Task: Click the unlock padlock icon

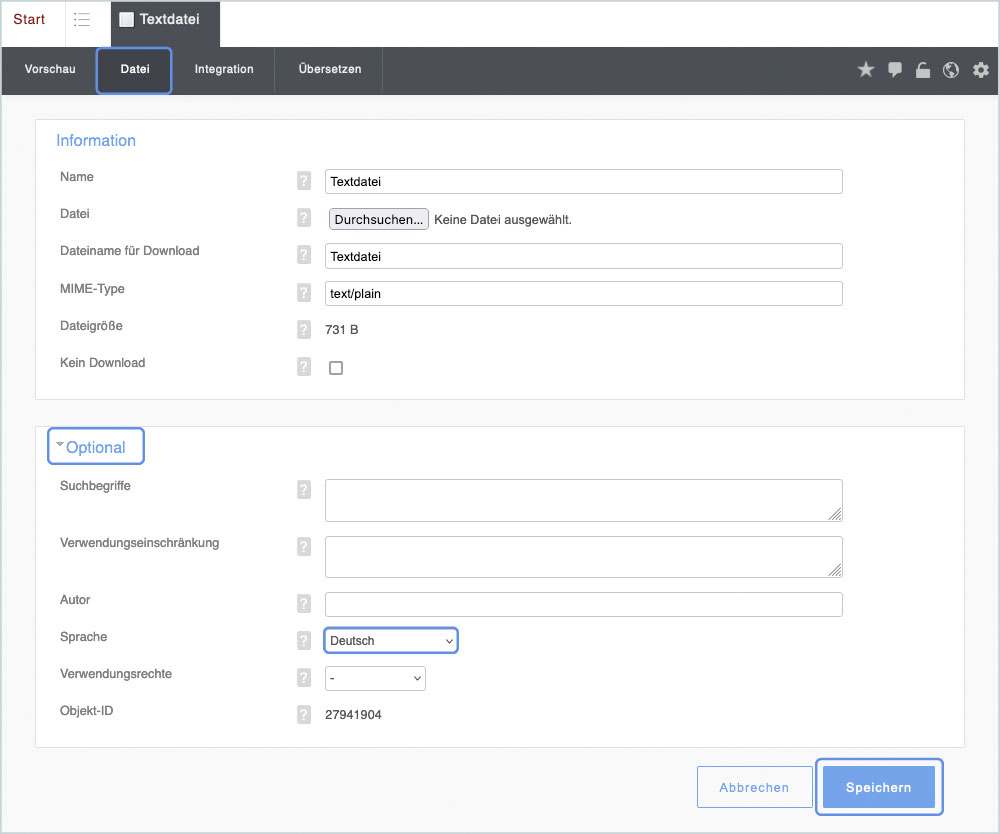Action: [923, 70]
